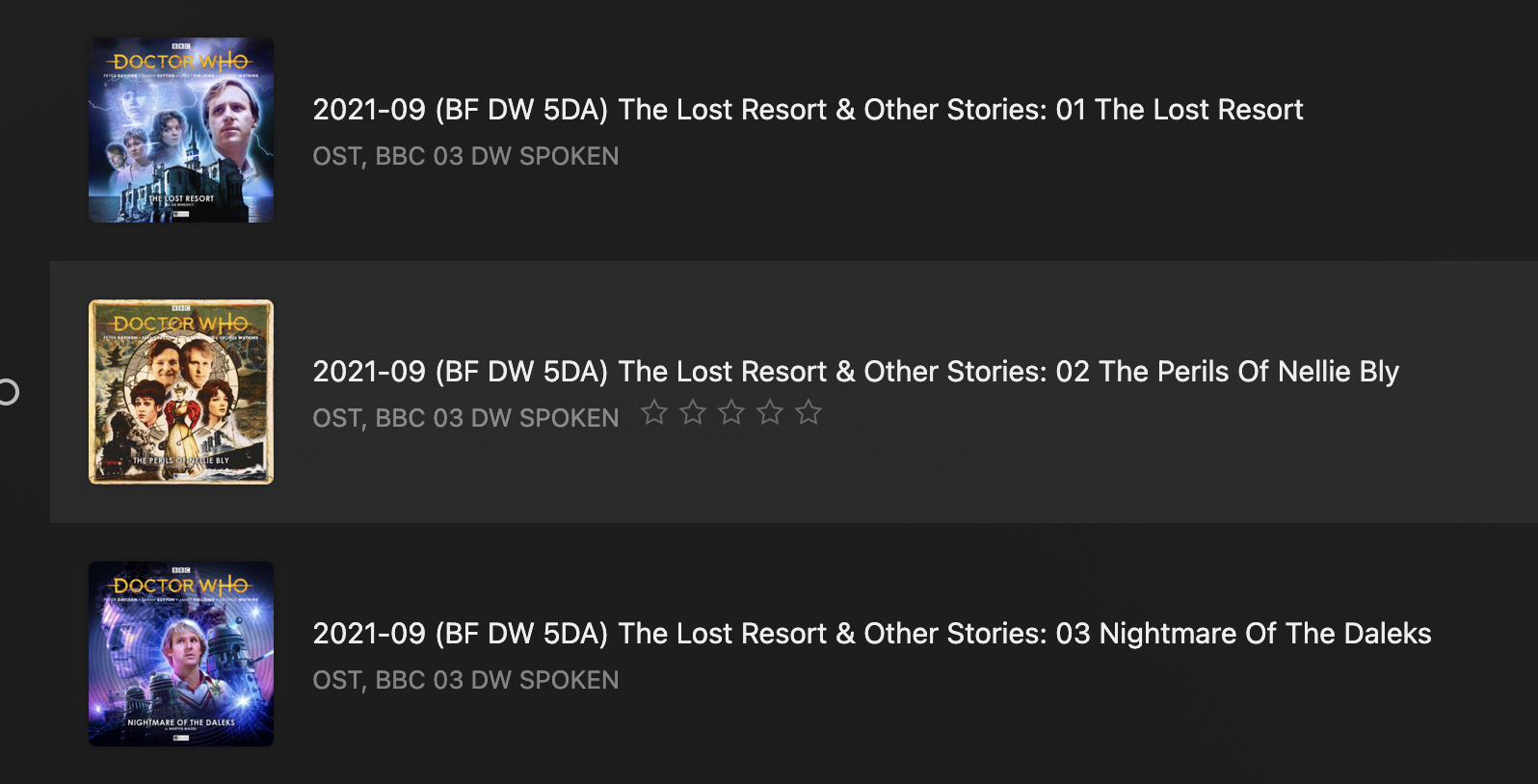Click the second rating star
Screen dimensions: 1538x784
[x=693, y=413]
